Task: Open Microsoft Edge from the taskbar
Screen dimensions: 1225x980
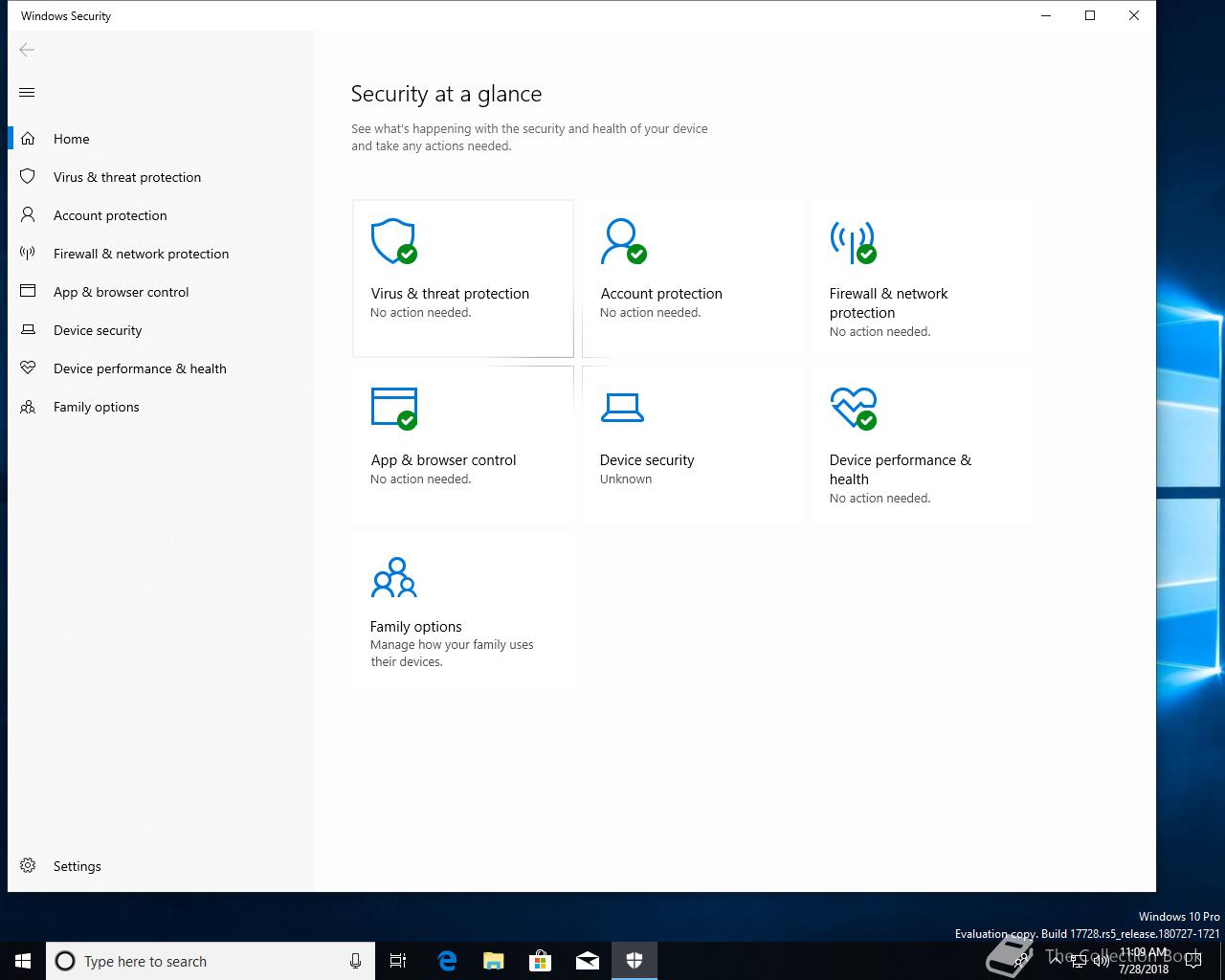Action: coord(447,961)
